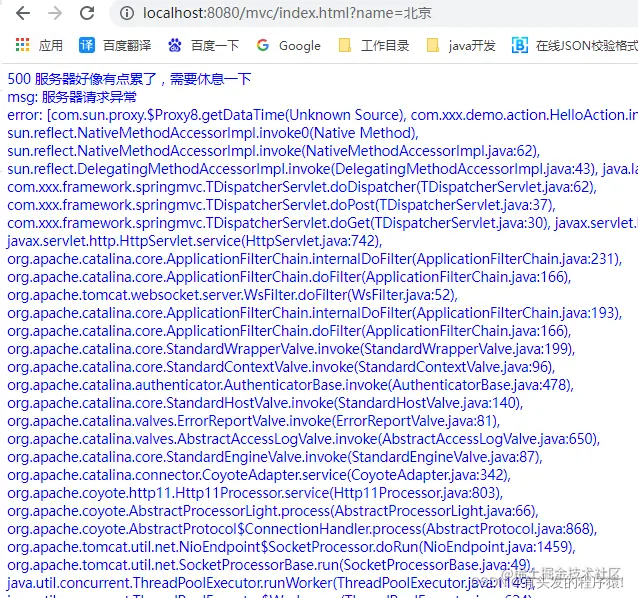This screenshot has width=638, height=598.
Task: Click the 'StandardEngineValve.java:87' stack line
Action: click(x=275, y=457)
